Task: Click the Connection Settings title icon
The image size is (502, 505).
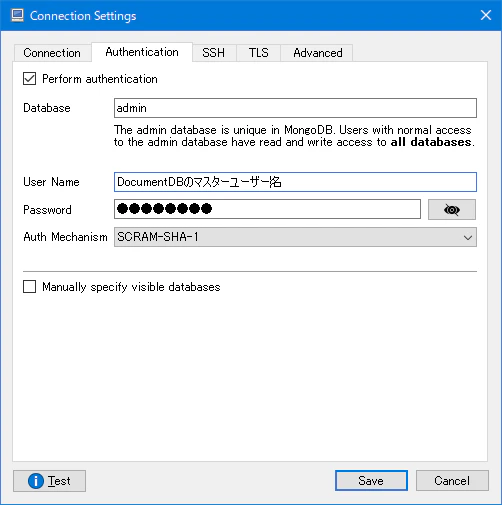Action: click(17, 16)
